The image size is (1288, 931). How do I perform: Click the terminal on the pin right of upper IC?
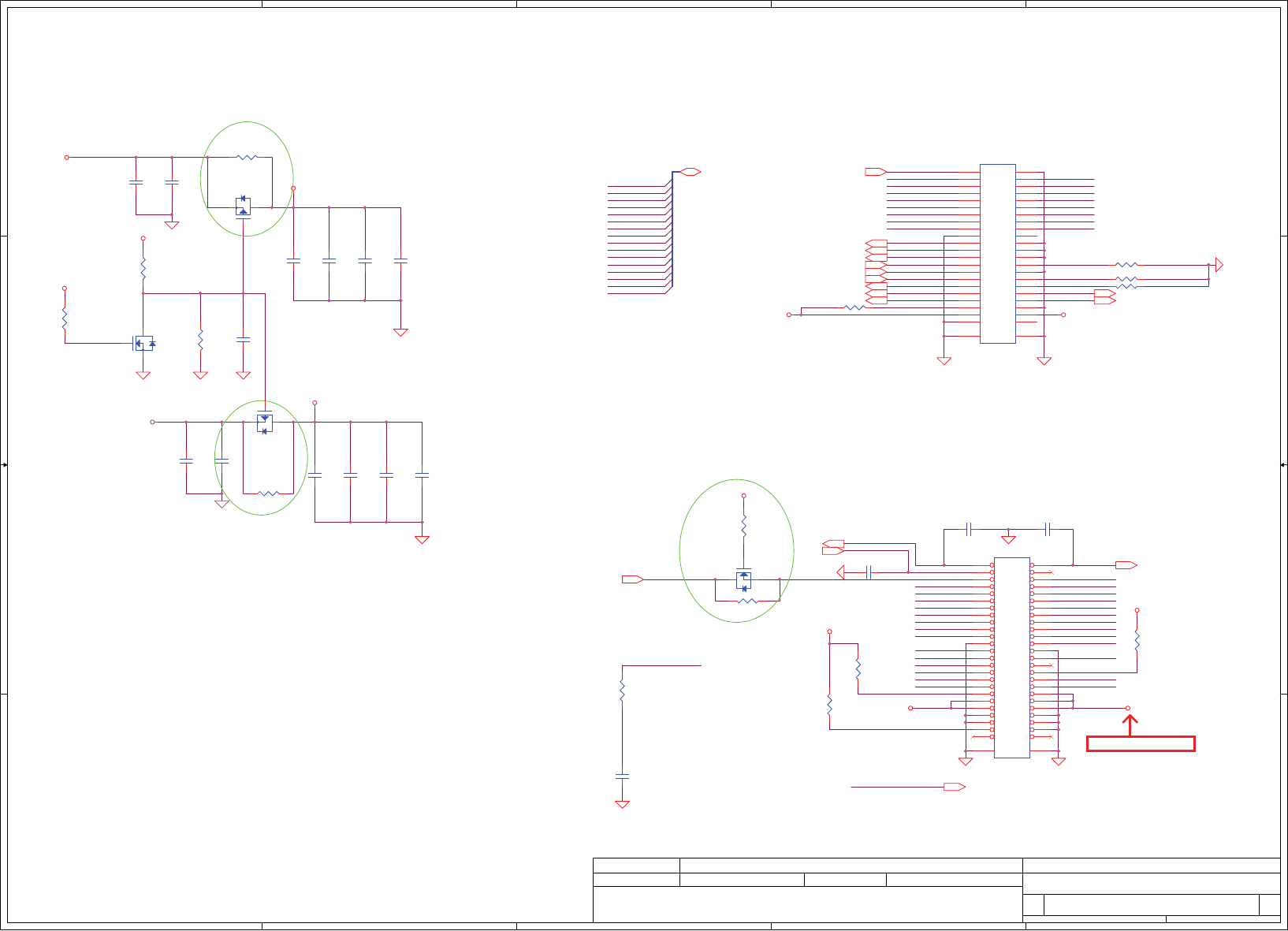1064,315
